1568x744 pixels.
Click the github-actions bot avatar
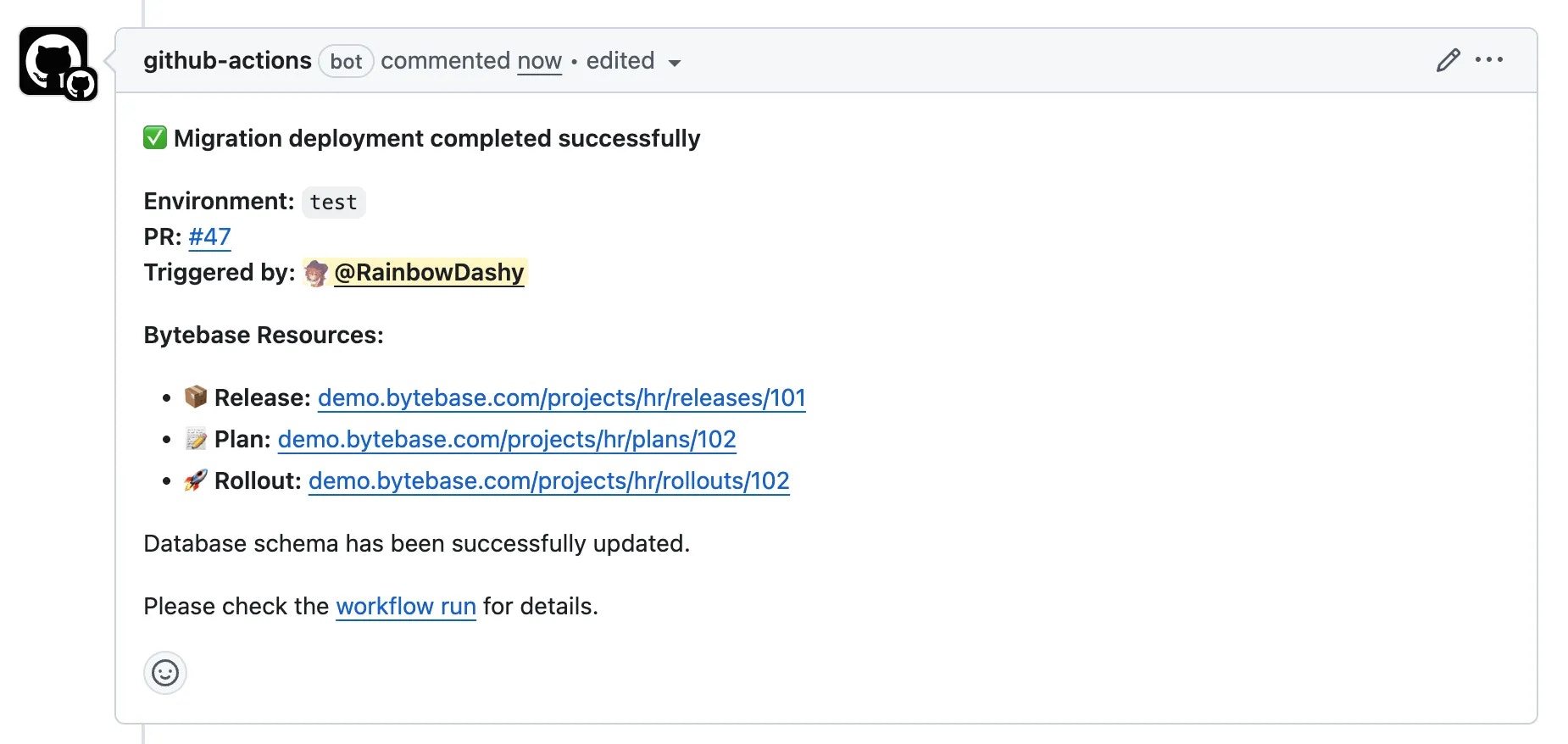pyautogui.click(x=56, y=61)
